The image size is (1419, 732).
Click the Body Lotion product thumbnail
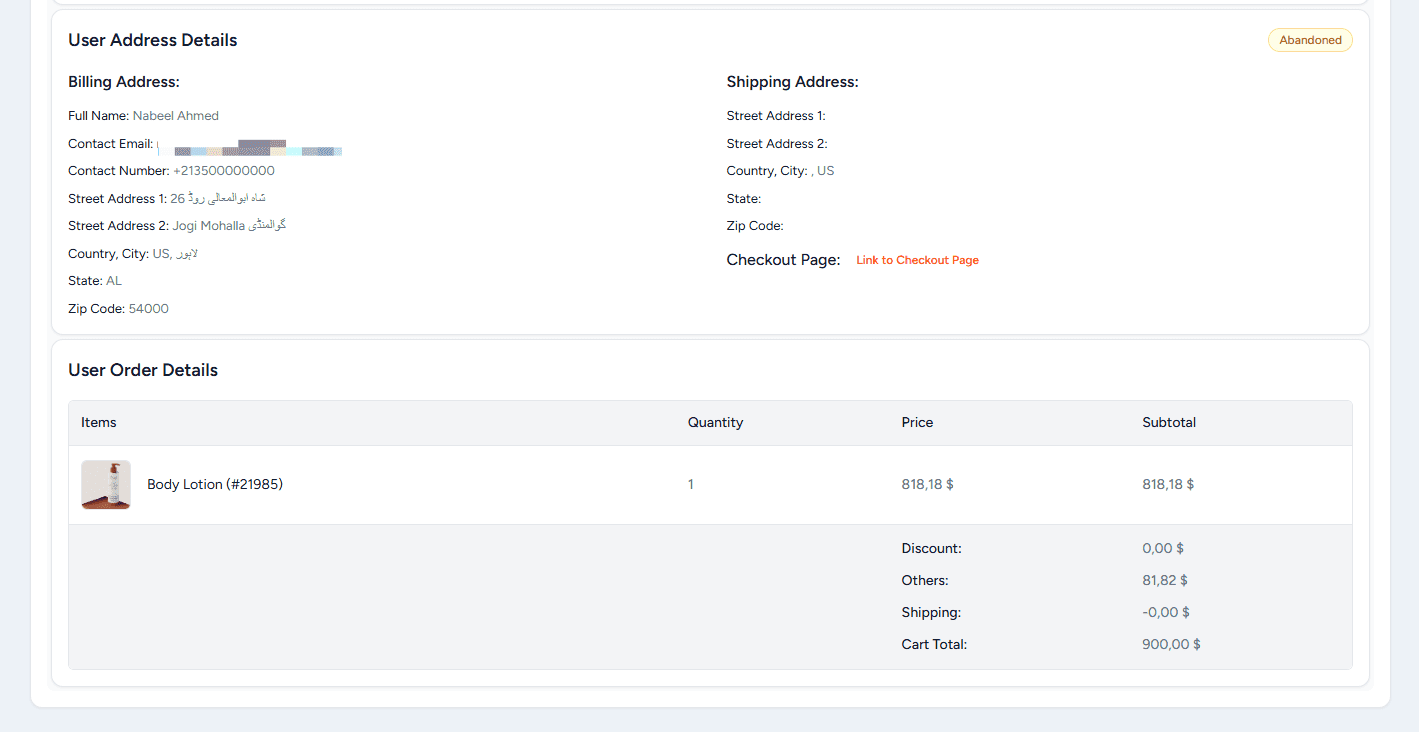point(106,485)
